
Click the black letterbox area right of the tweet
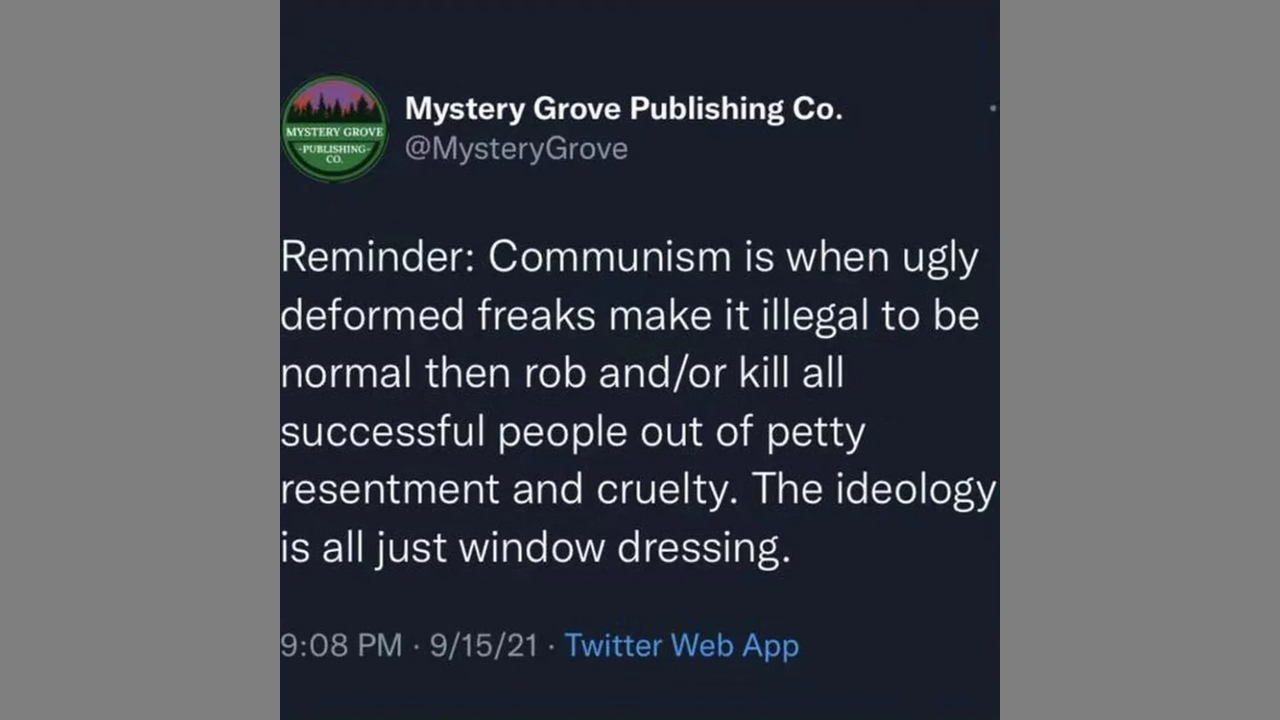1140,360
